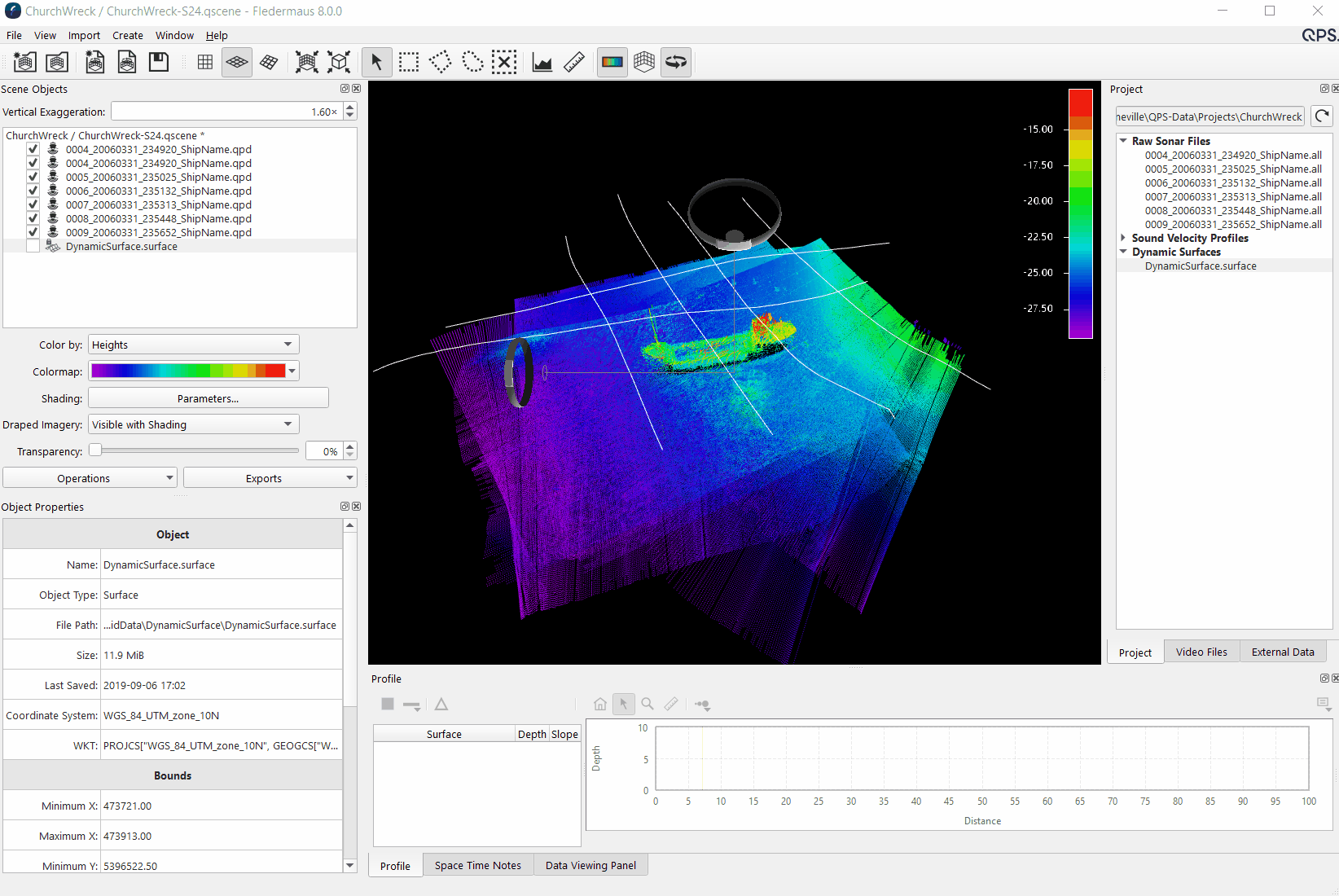Select the ruler measure tool in toolbar
This screenshot has height=896, width=1339.
pyautogui.click(x=574, y=62)
